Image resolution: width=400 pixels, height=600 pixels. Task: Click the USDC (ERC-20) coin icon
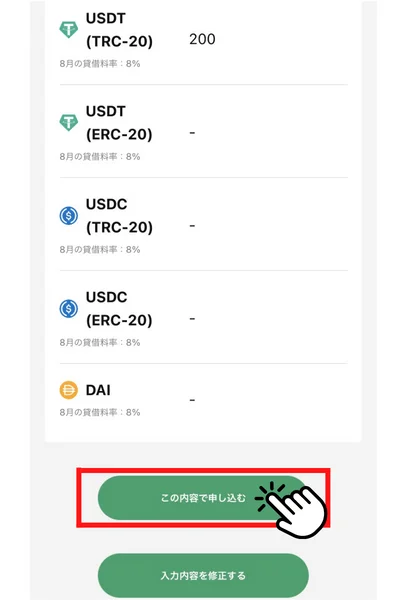(x=69, y=308)
